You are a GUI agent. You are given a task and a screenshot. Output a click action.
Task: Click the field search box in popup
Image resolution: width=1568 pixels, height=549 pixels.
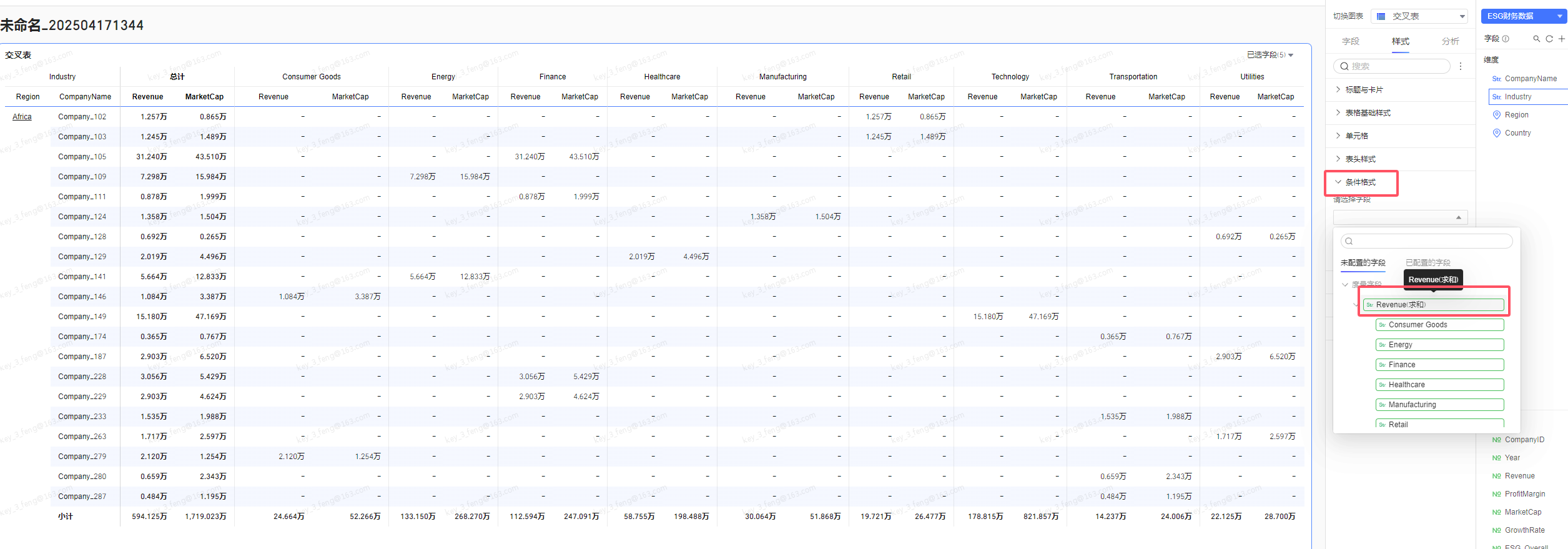click(1426, 241)
